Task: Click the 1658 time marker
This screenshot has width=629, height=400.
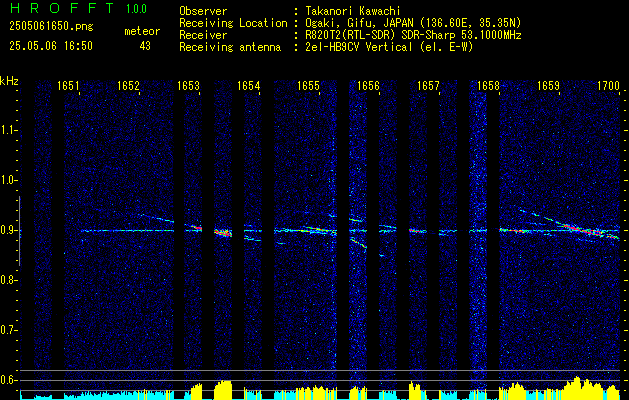Action: click(x=488, y=86)
